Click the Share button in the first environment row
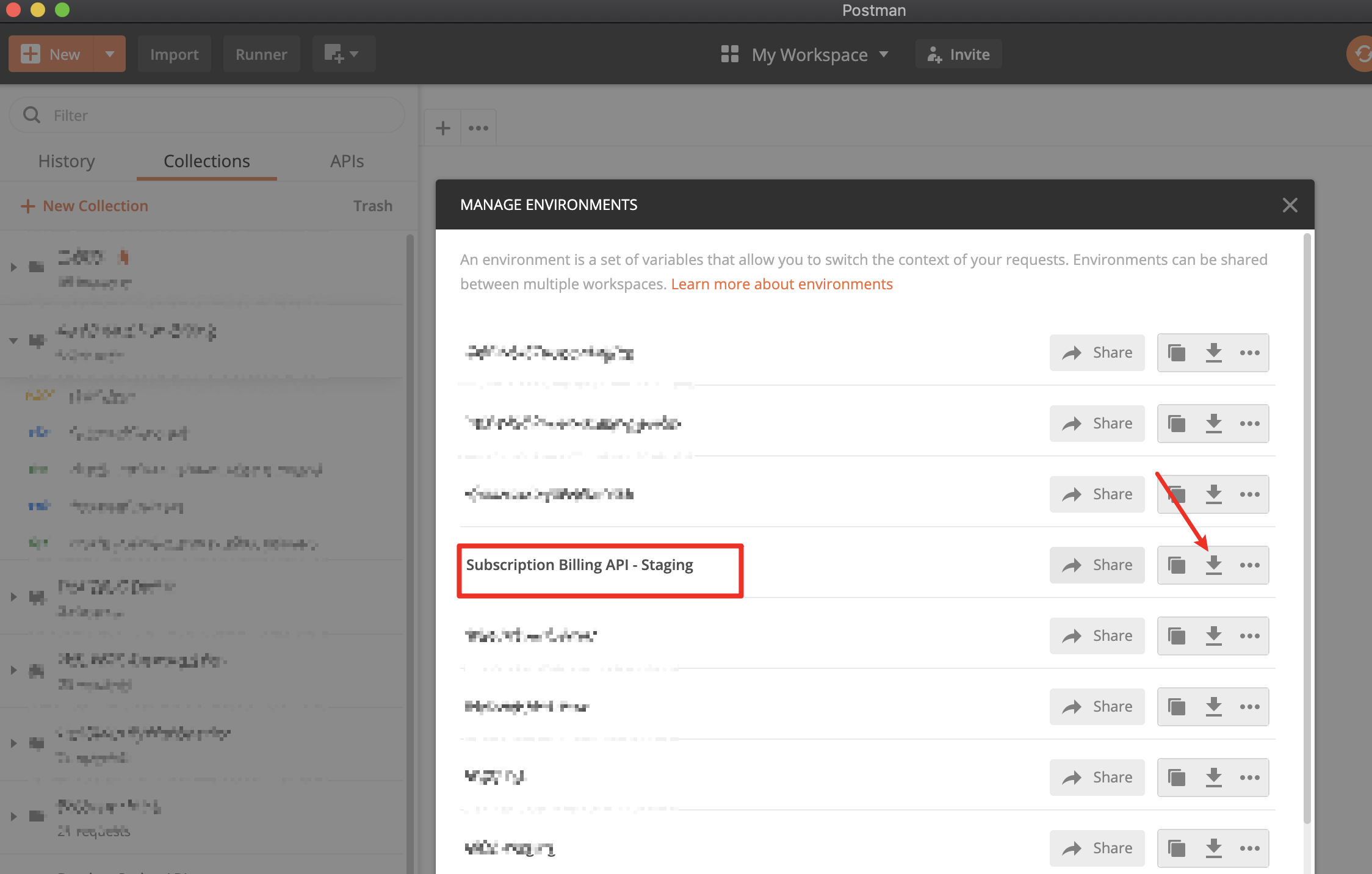This screenshot has width=1372, height=874. click(x=1097, y=353)
